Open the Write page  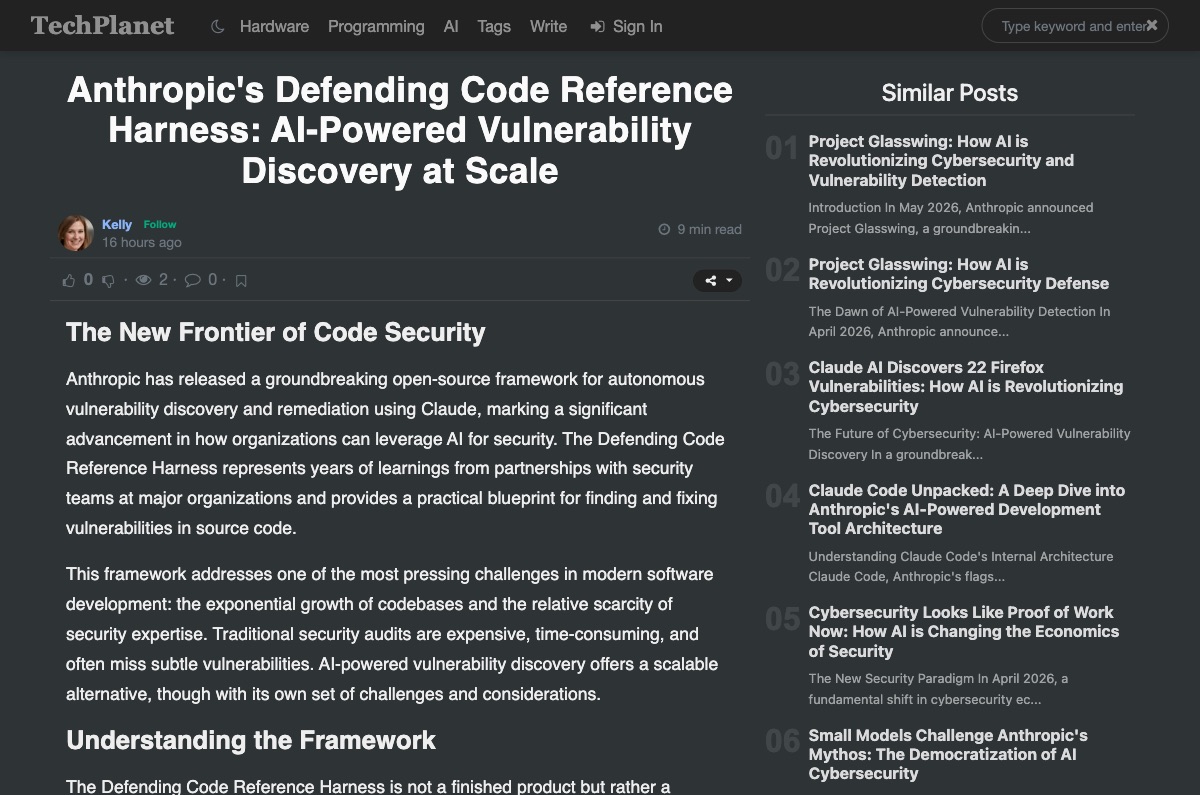point(548,27)
